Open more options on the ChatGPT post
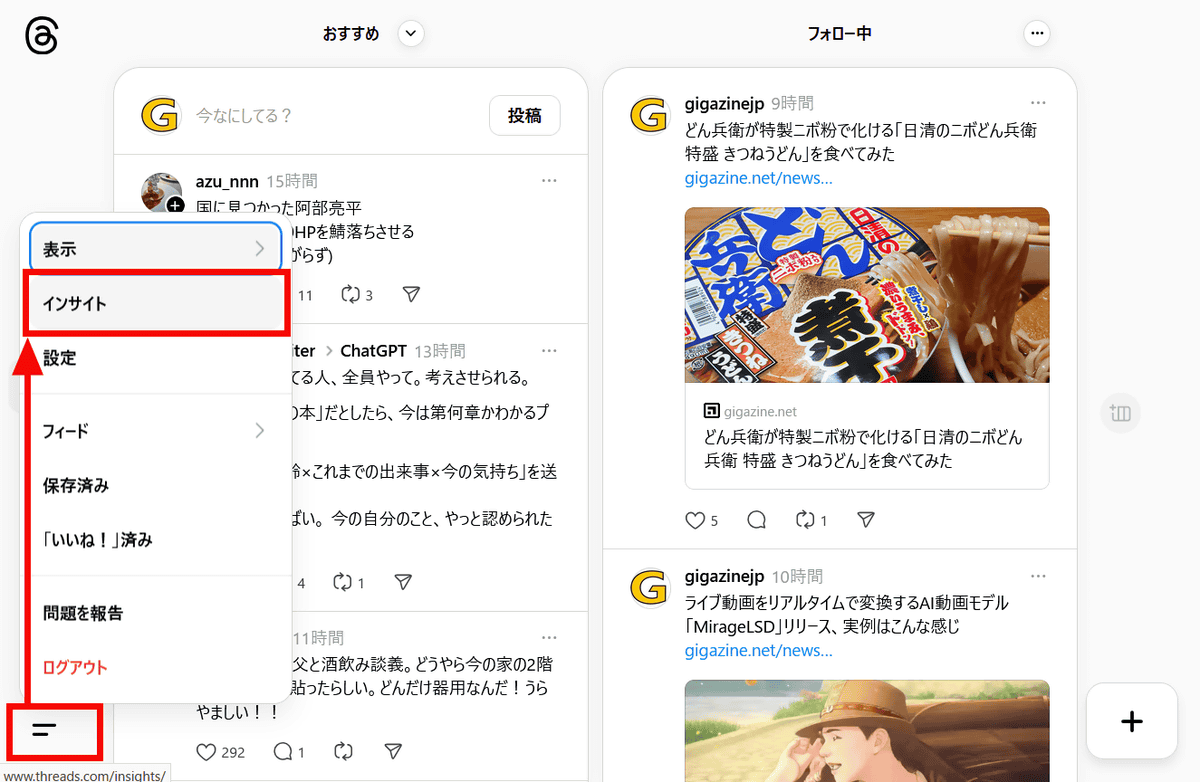1200x782 pixels. (549, 351)
